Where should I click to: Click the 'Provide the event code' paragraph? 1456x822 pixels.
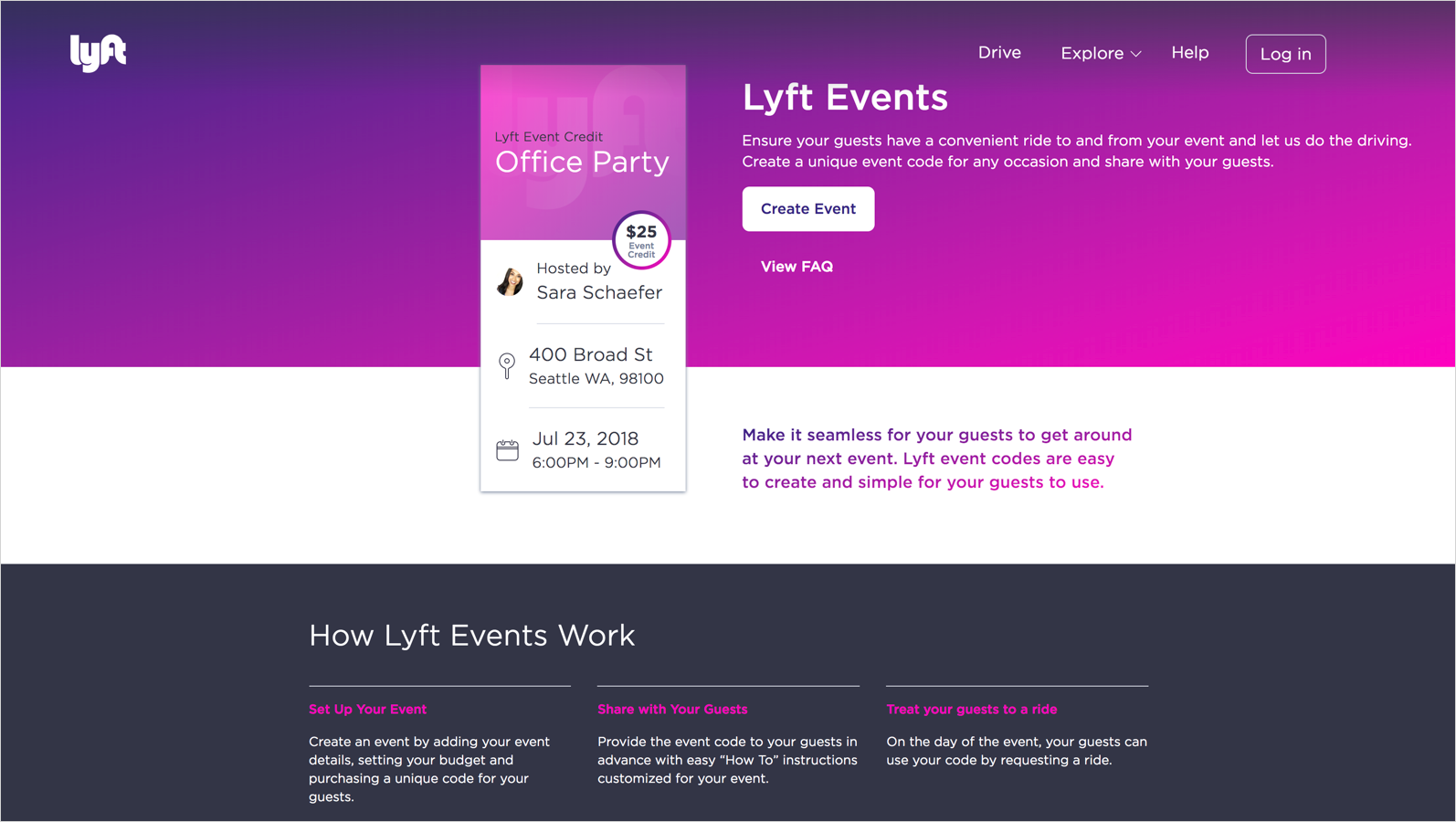728,760
